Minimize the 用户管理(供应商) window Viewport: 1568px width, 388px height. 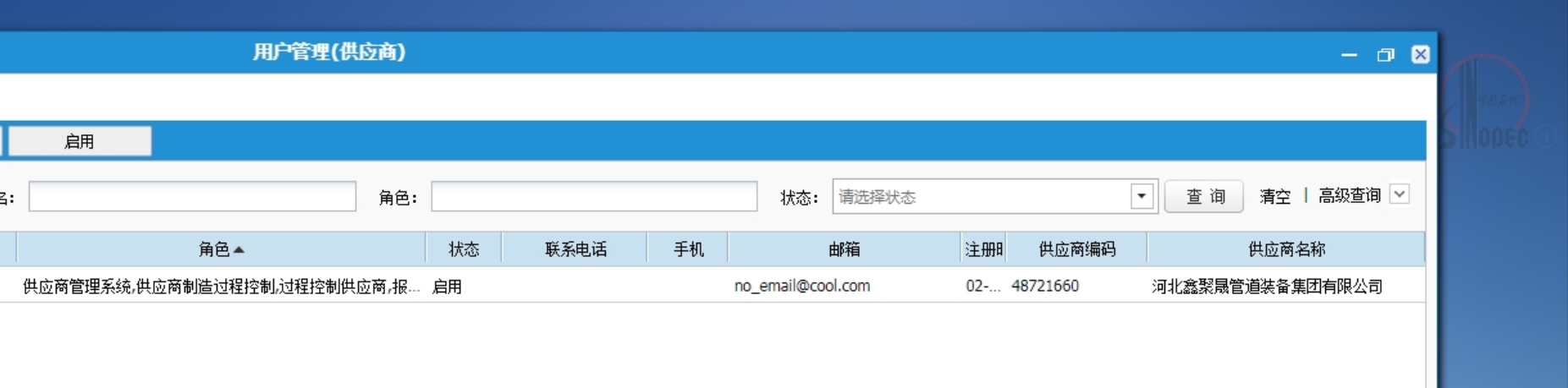(1349, 55)
